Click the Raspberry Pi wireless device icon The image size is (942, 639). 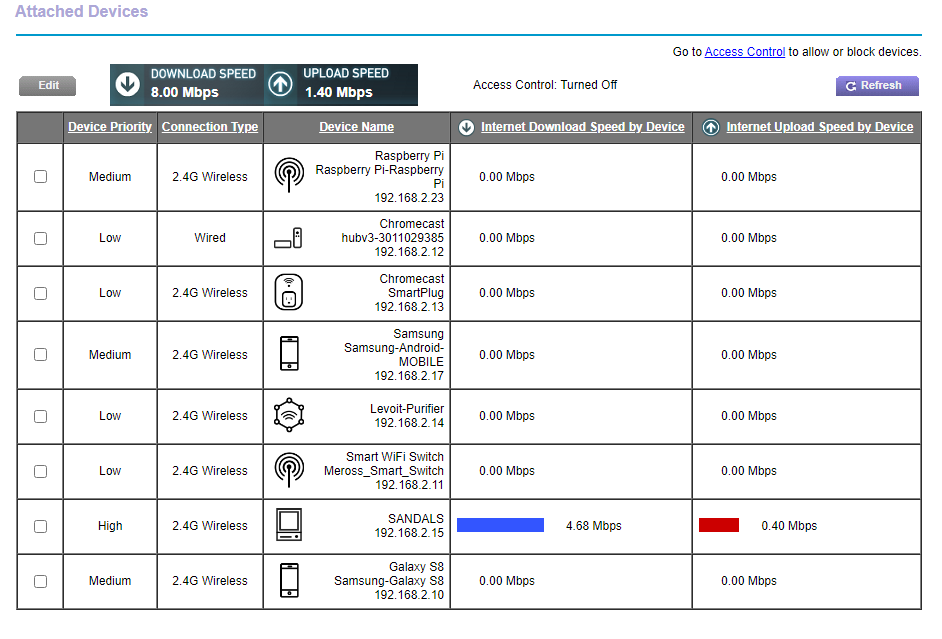[288, 176]
